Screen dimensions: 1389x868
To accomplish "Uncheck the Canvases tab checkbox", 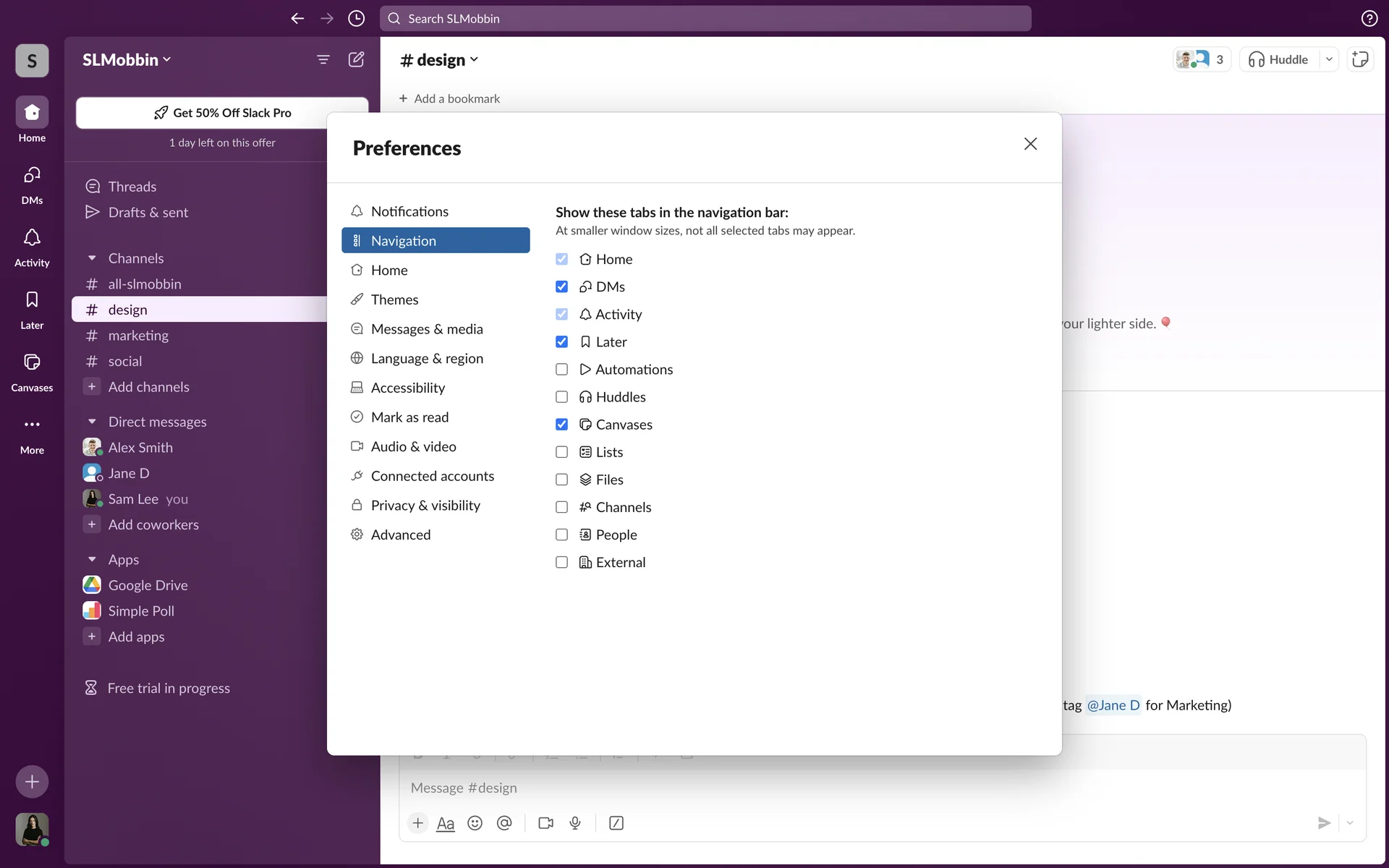I will click(561, 425).
